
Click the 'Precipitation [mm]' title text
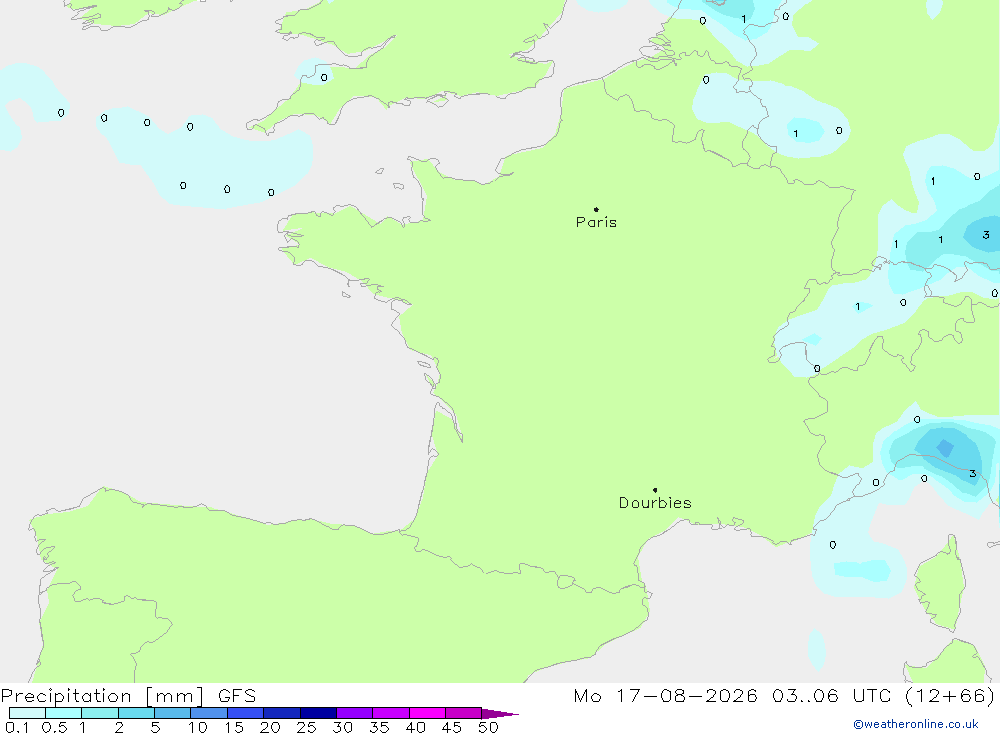[x=103, y=696]
